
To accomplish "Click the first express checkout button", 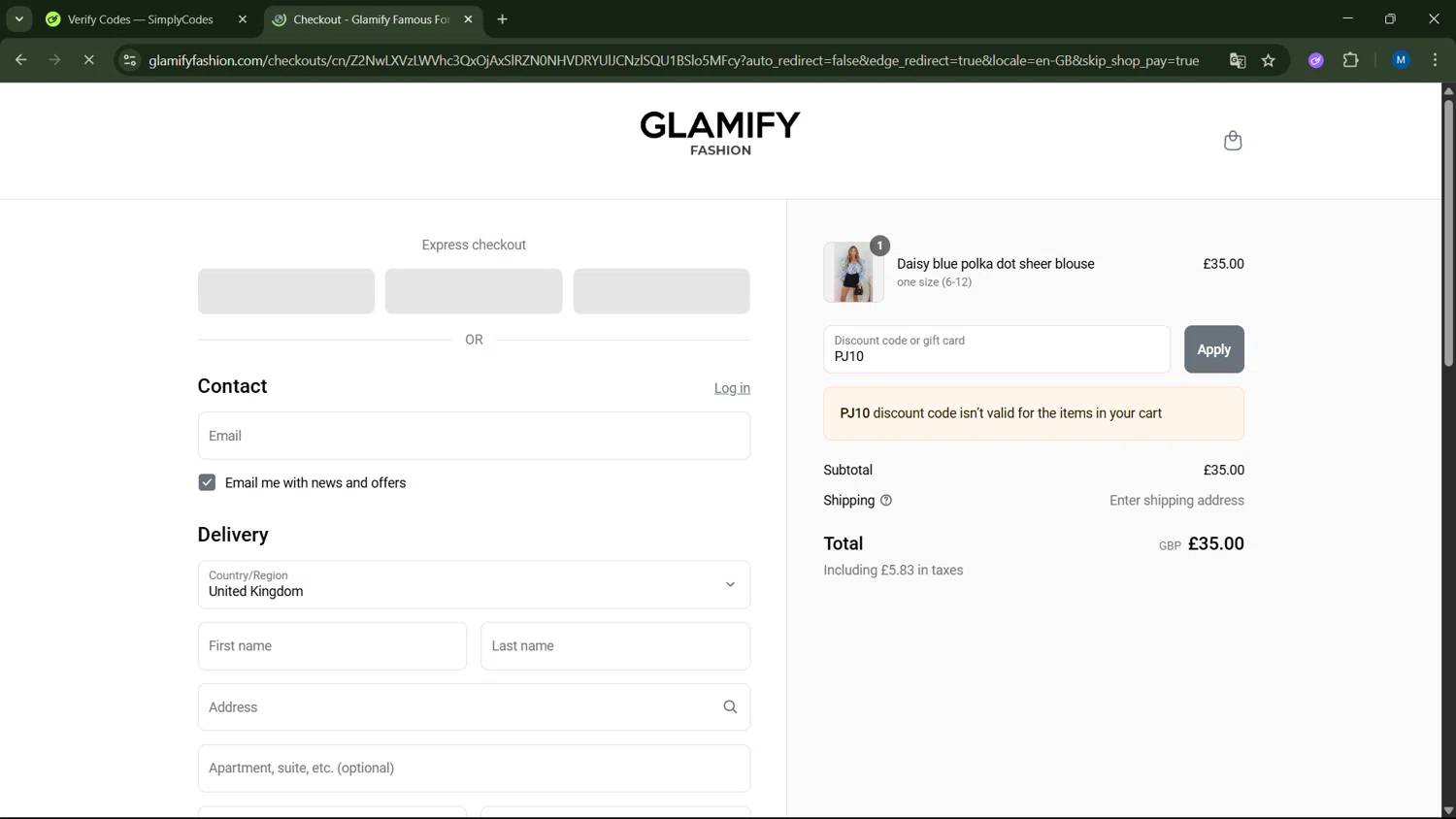I will tap(286, 291).
